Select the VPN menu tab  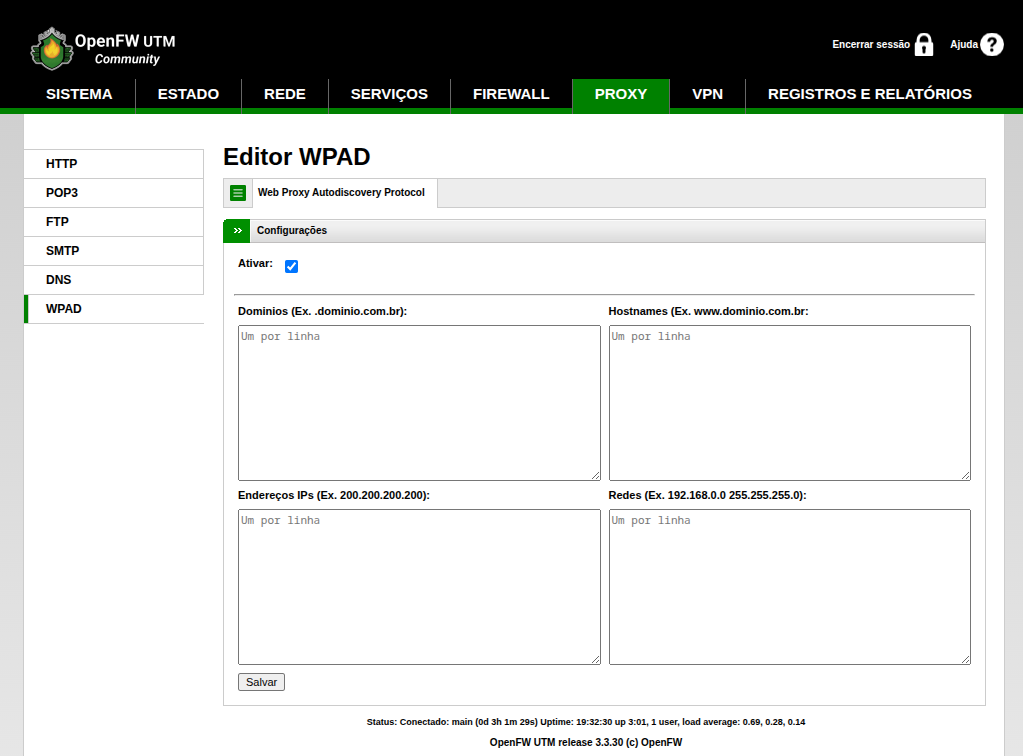[707, 95]
